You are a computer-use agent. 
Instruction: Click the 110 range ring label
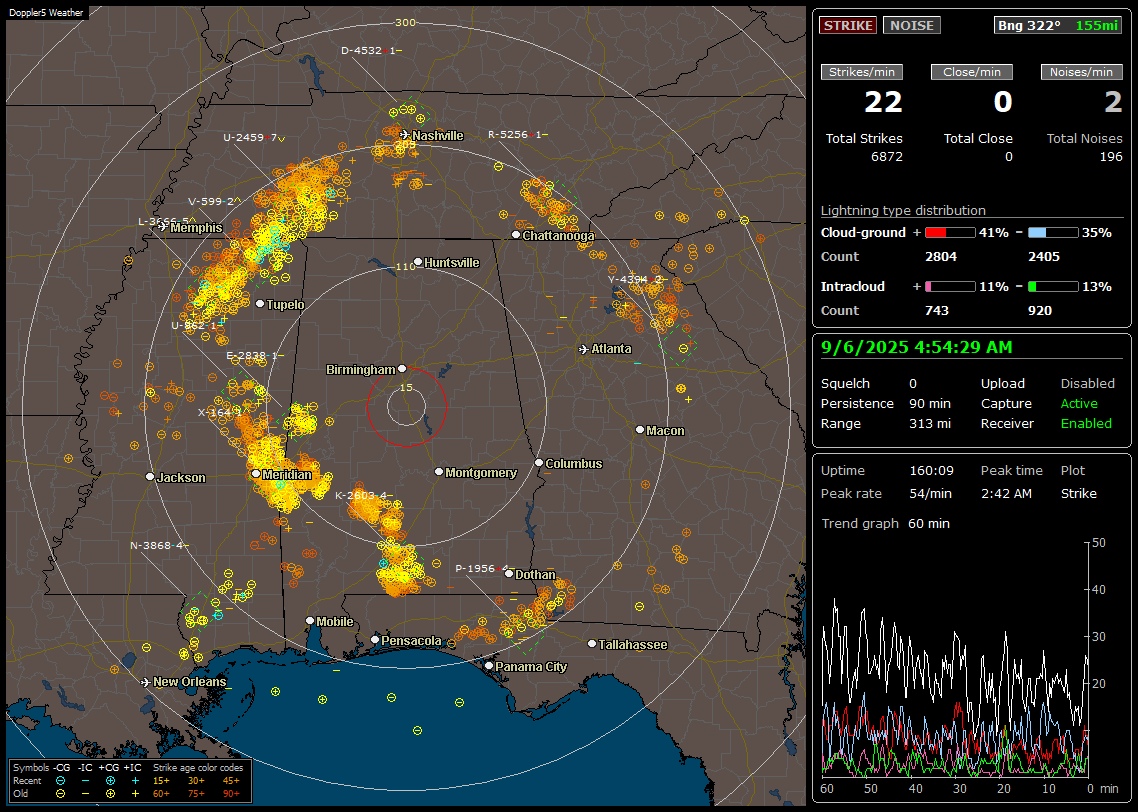pos(406,266)
